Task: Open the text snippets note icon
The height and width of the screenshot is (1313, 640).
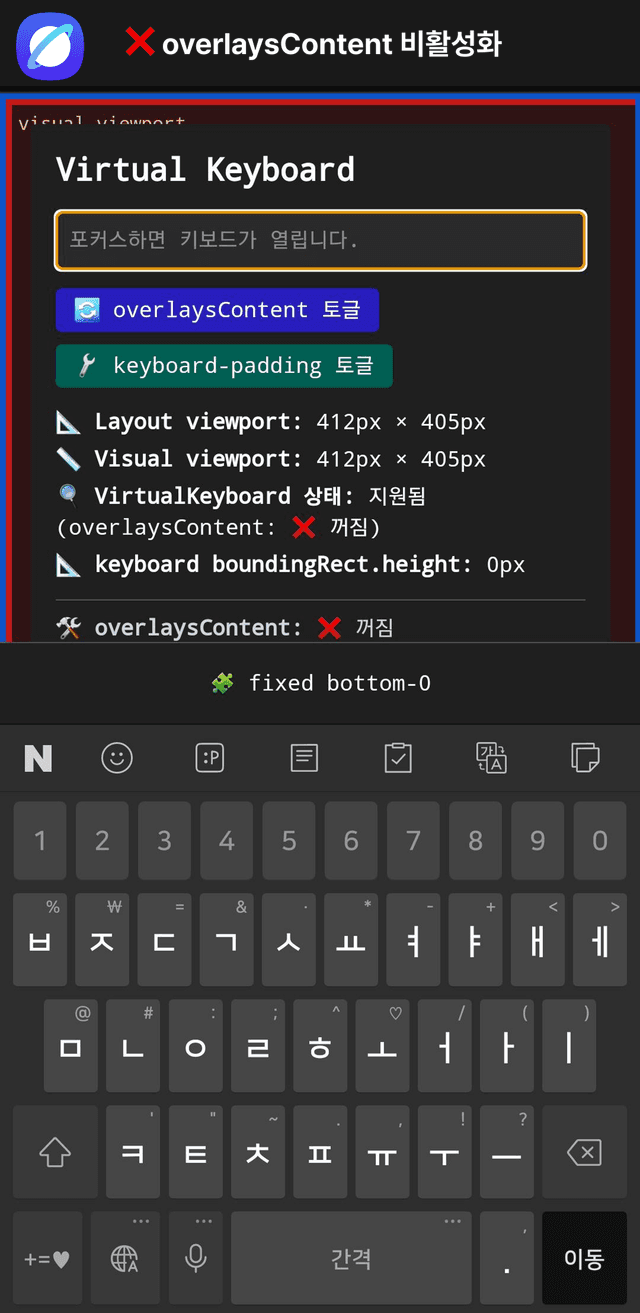Action: click(304, 758)
